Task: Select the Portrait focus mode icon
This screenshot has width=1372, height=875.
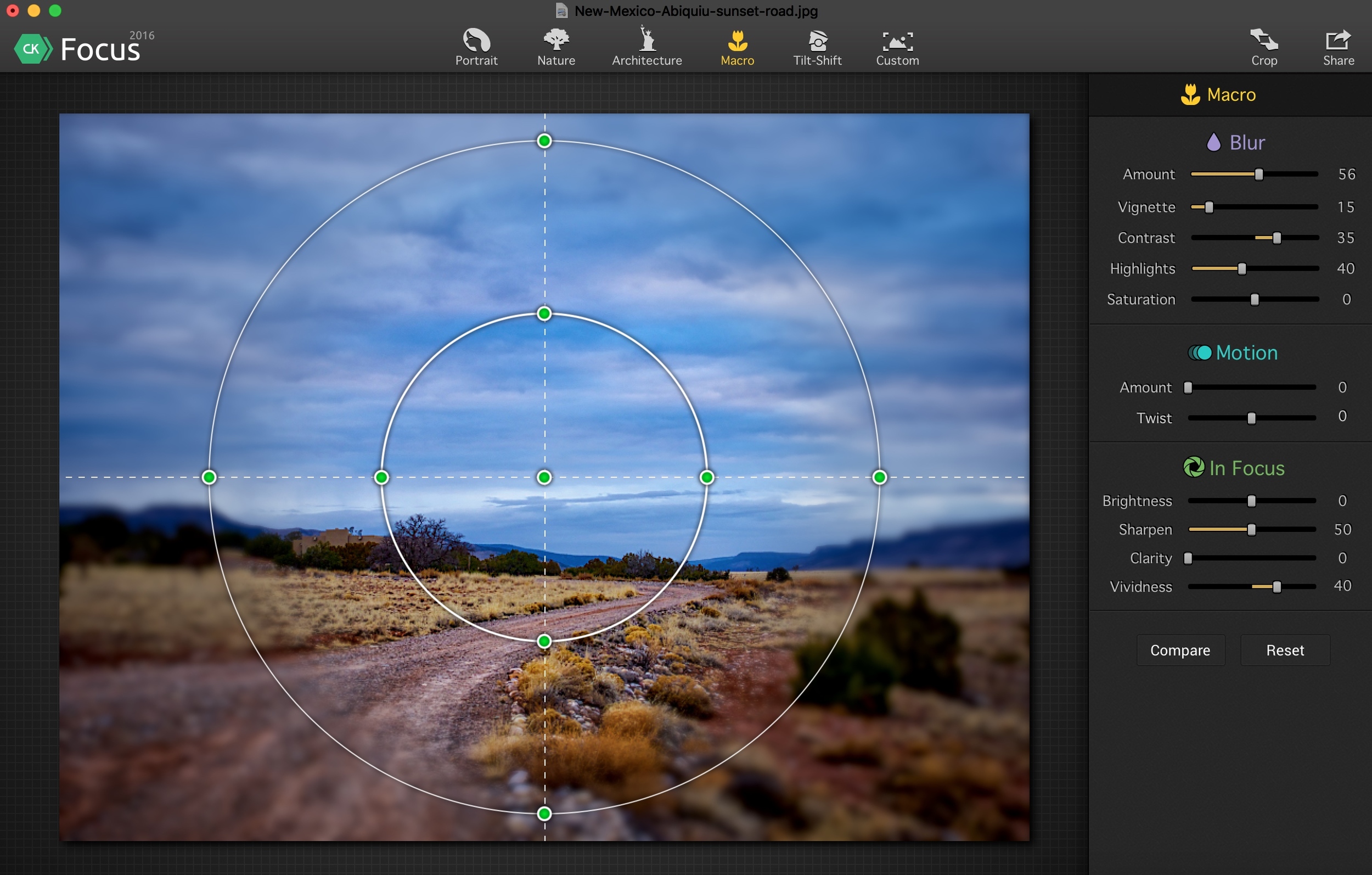Action: coord(476,41)
